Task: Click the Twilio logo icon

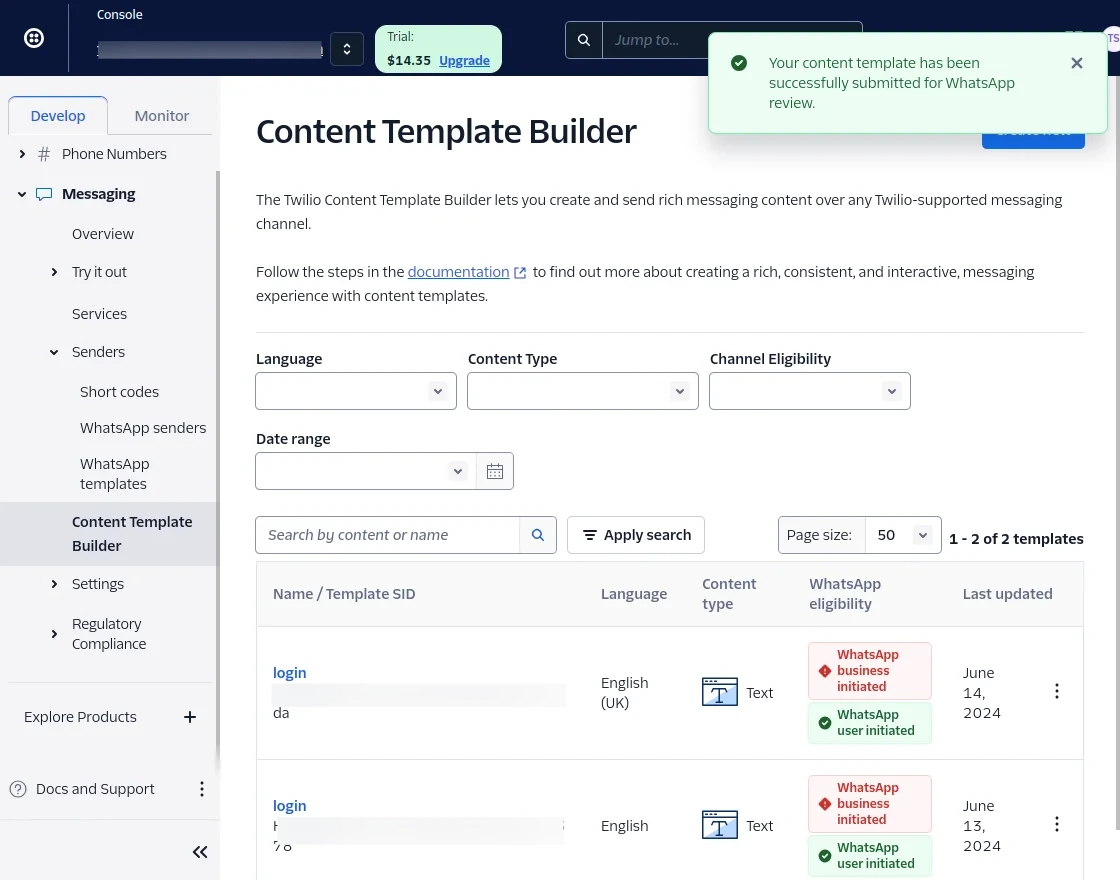Action: pos(33,37)
